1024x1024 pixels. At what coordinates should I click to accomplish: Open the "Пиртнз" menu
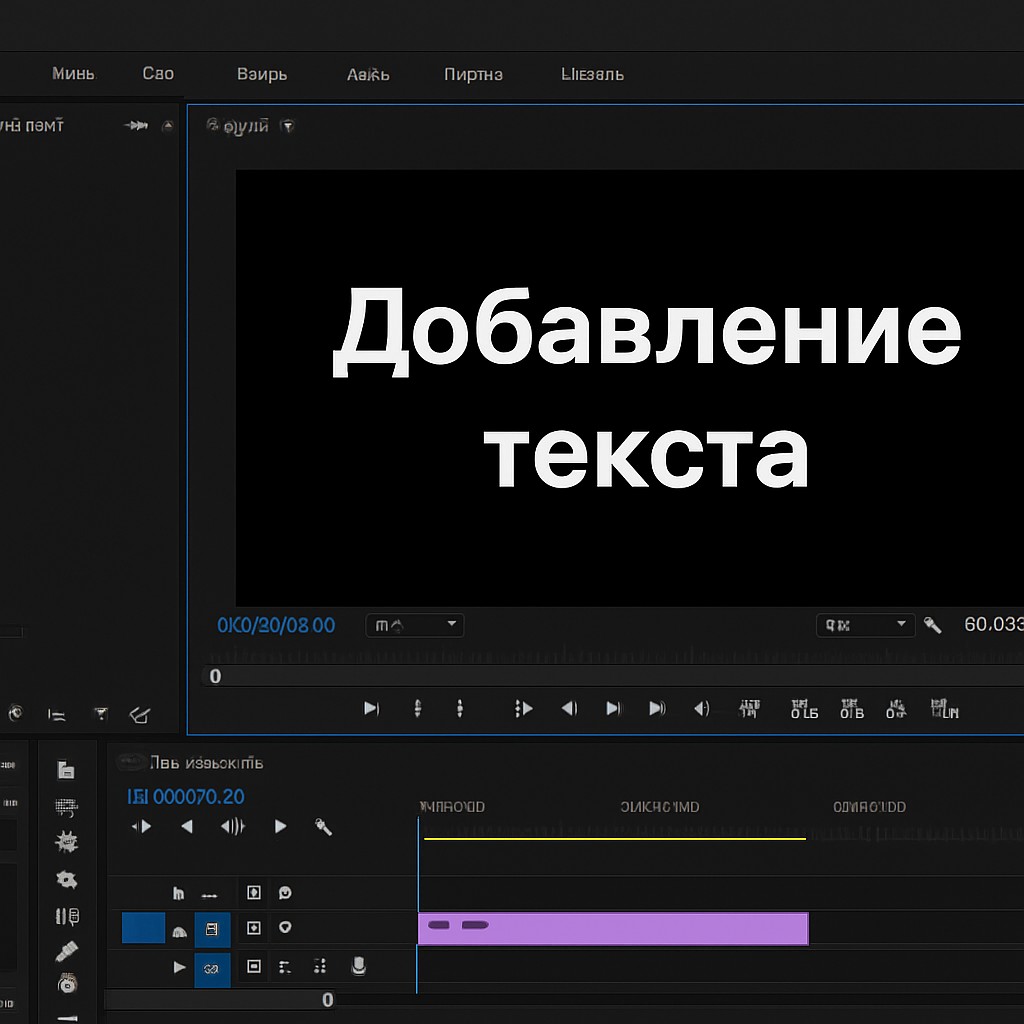click(473, 74)
